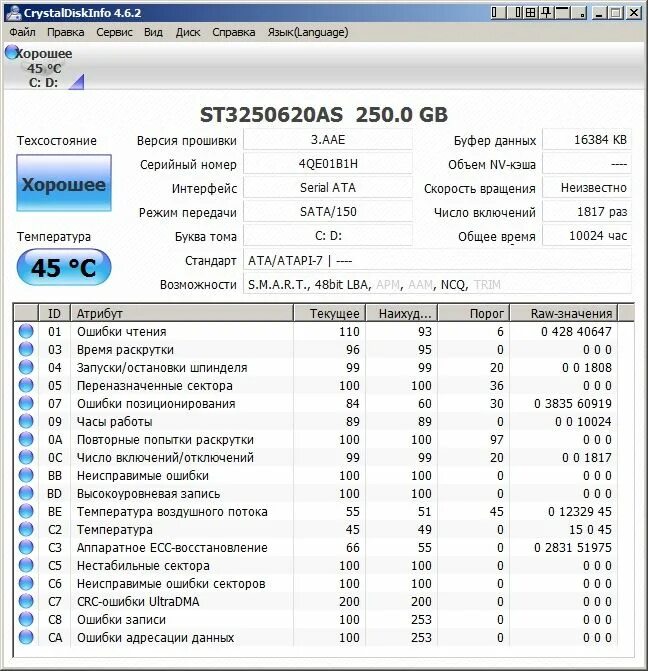The width and height of the screenshot is (648, 671).
Task: Click status orb of Запуски/остановки шпинделя row
Action: (x=26, y=367)
